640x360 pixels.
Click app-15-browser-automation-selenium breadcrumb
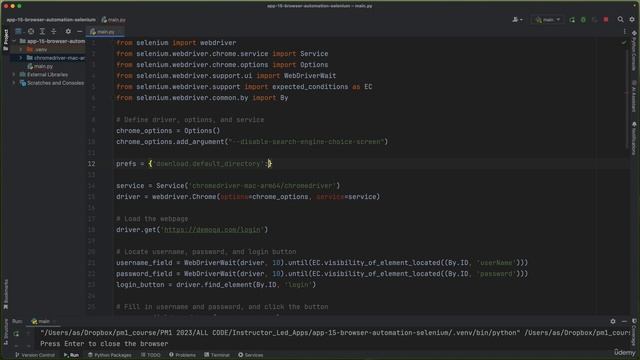[51, 20]
